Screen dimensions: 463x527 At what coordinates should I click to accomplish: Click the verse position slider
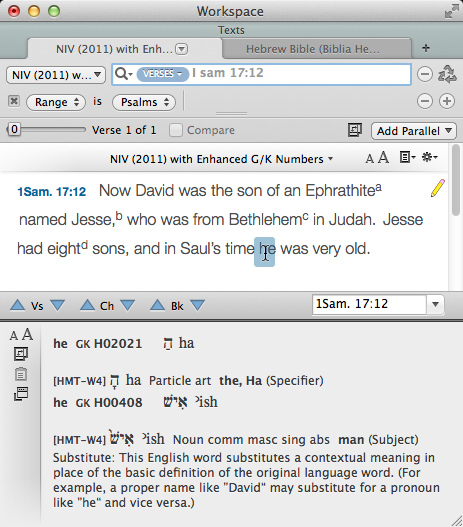pos(46,129)
